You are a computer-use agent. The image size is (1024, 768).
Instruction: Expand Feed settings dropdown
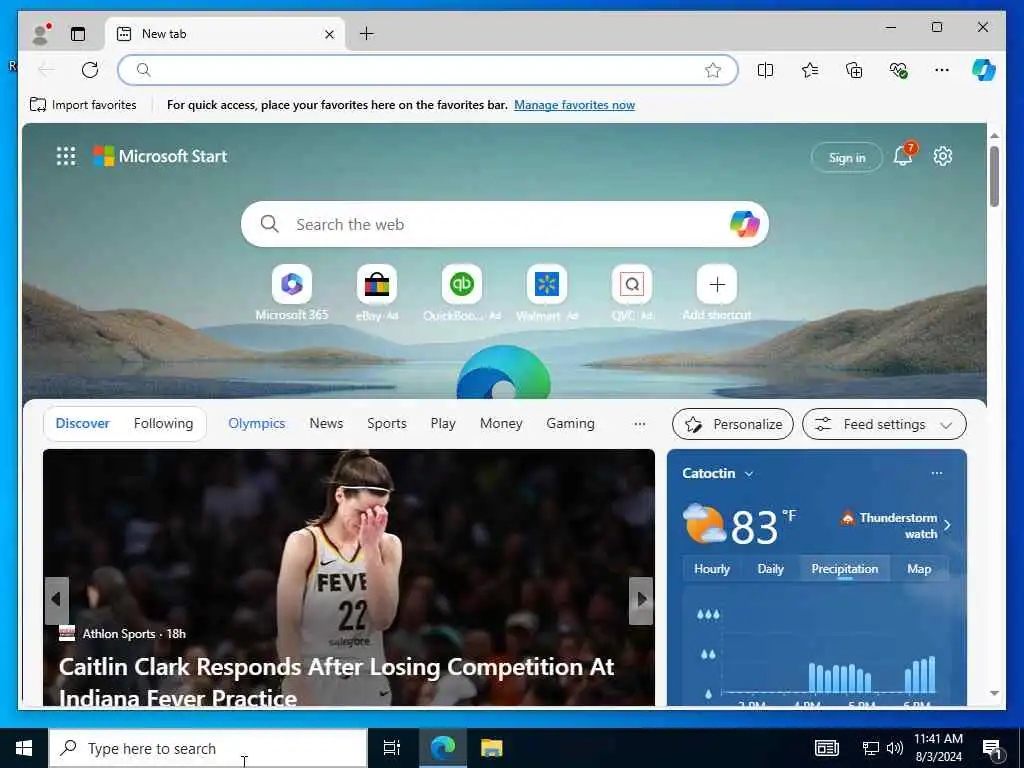[884, 424]
